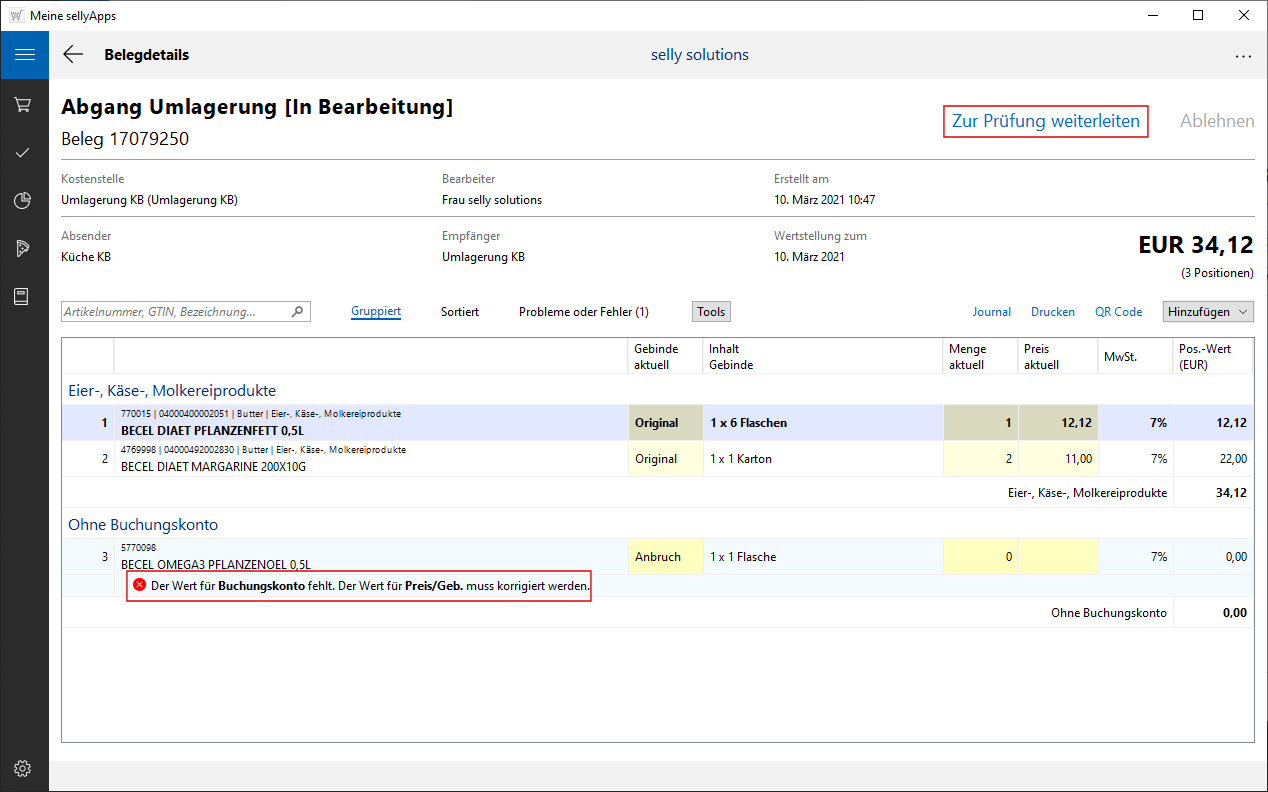Viewport: 1268px width, 792px height.
Task: Click the Tools button
Action: point(711,312)
